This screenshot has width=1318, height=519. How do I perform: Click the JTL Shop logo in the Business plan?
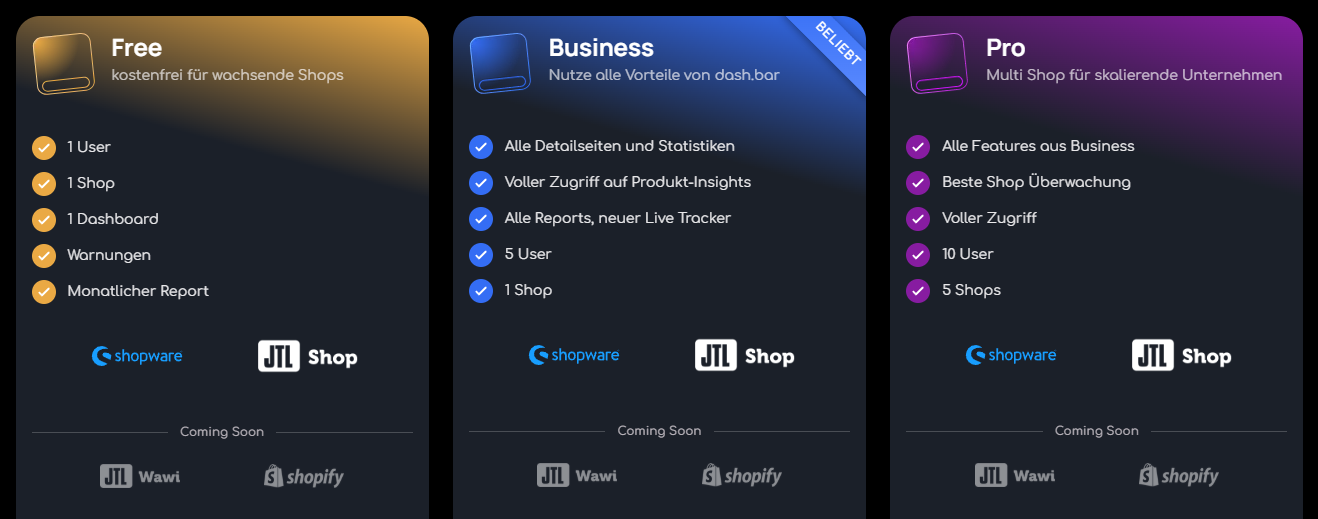(x=745, y=356)
